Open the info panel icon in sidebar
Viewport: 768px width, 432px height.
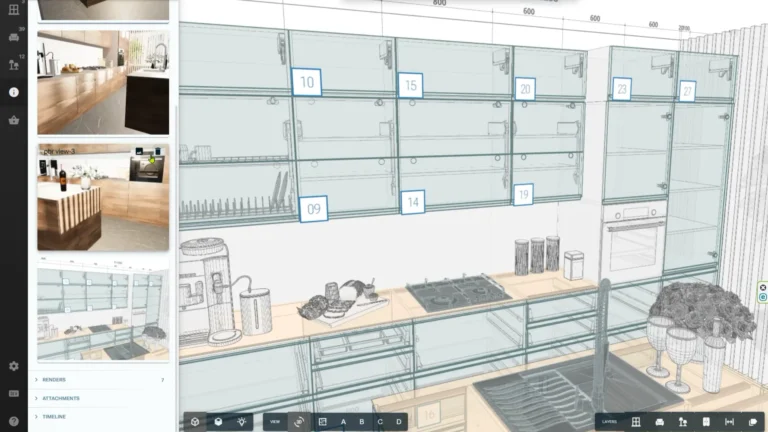point(14,92)
